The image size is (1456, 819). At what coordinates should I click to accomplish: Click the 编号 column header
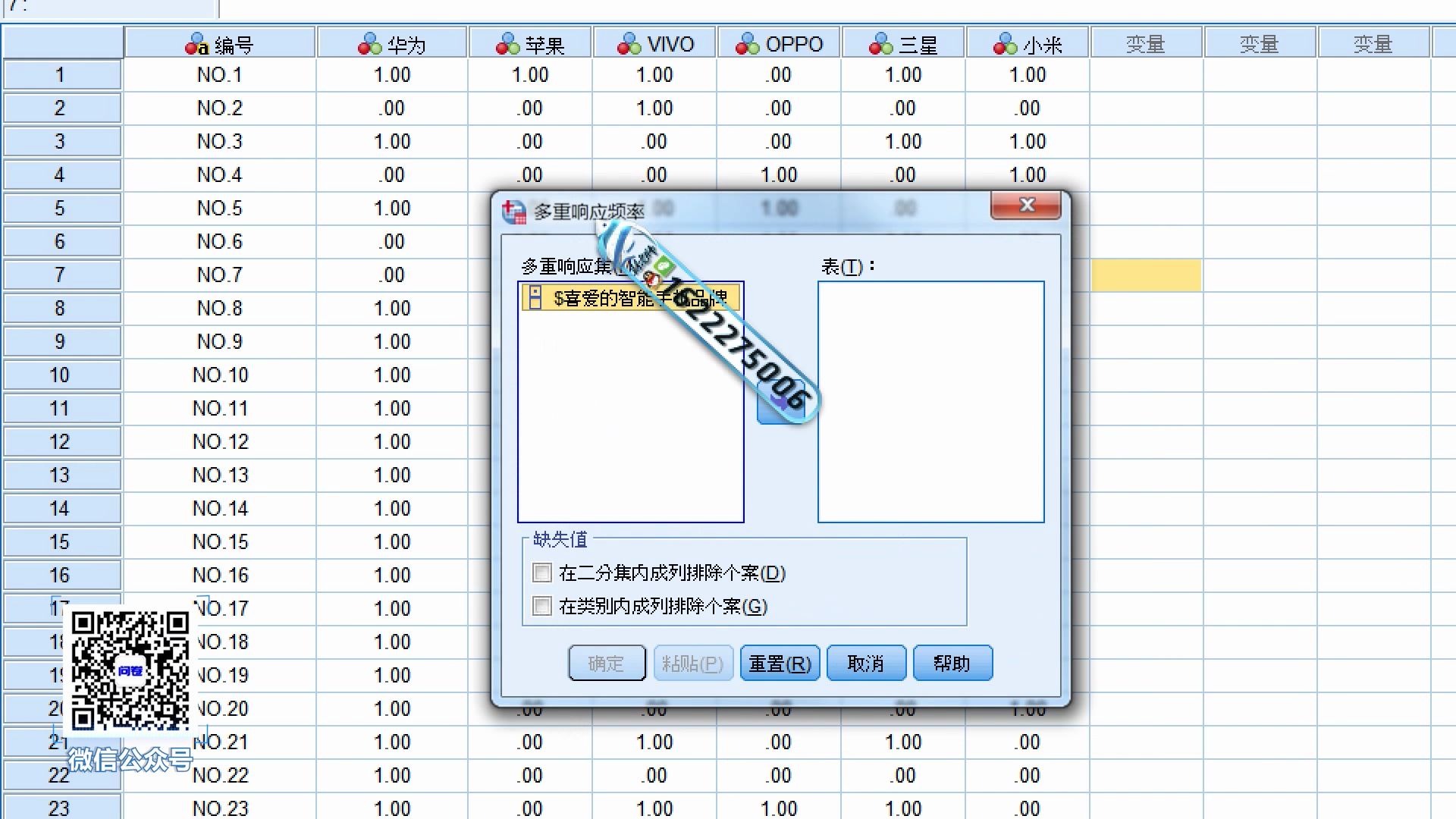(220, 44)
